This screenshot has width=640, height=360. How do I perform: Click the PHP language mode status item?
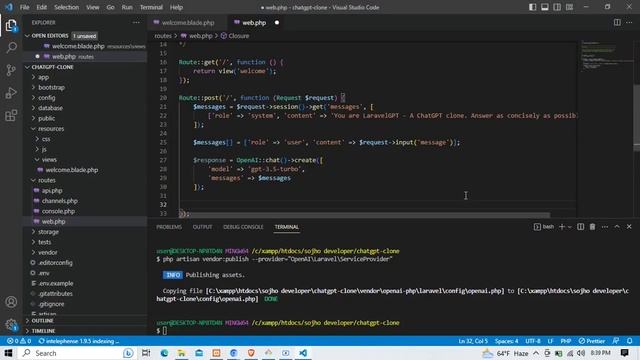pos(566,341)
